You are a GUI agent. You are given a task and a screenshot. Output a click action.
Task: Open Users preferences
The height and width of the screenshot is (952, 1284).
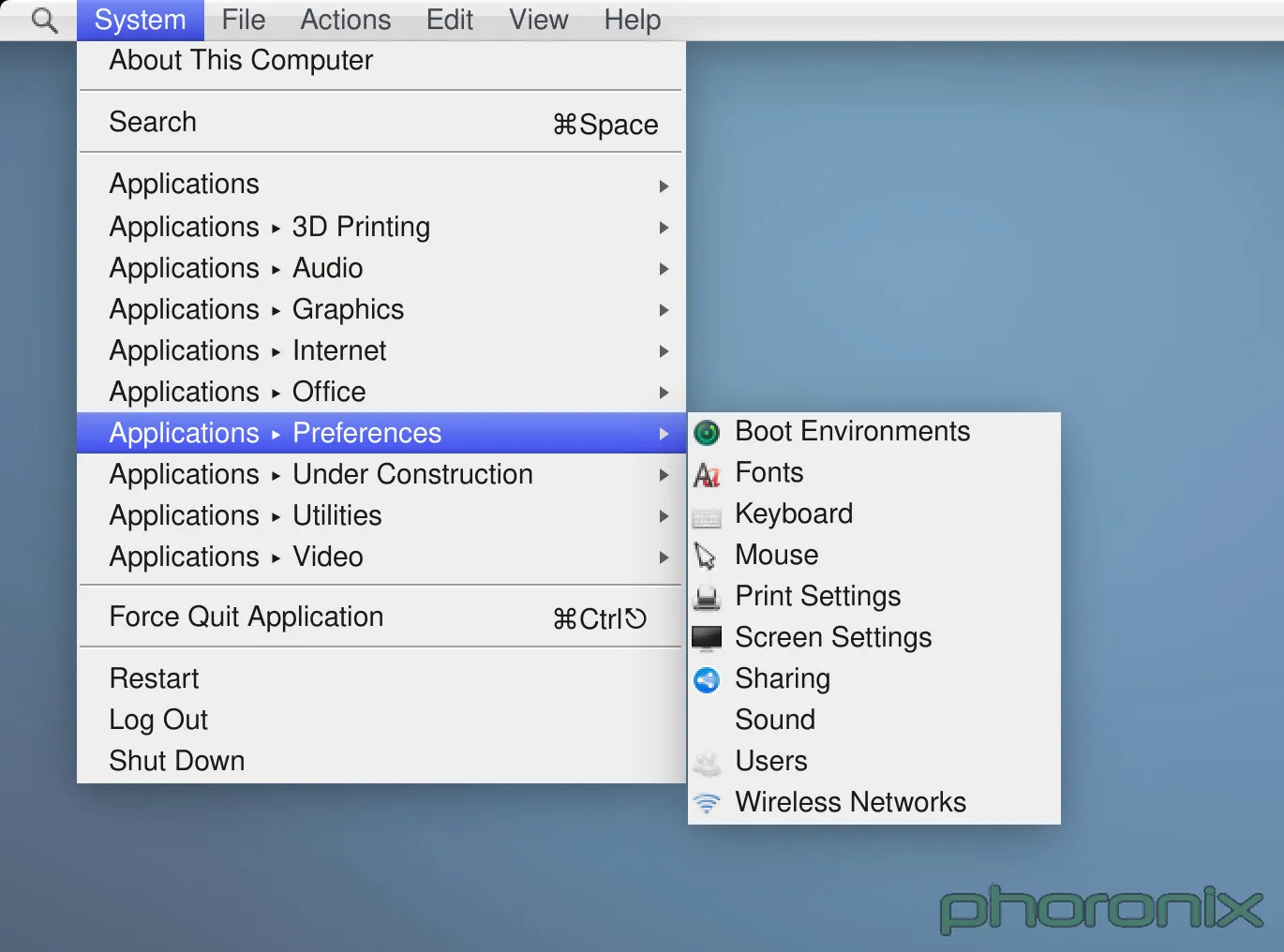click(771, 761)
